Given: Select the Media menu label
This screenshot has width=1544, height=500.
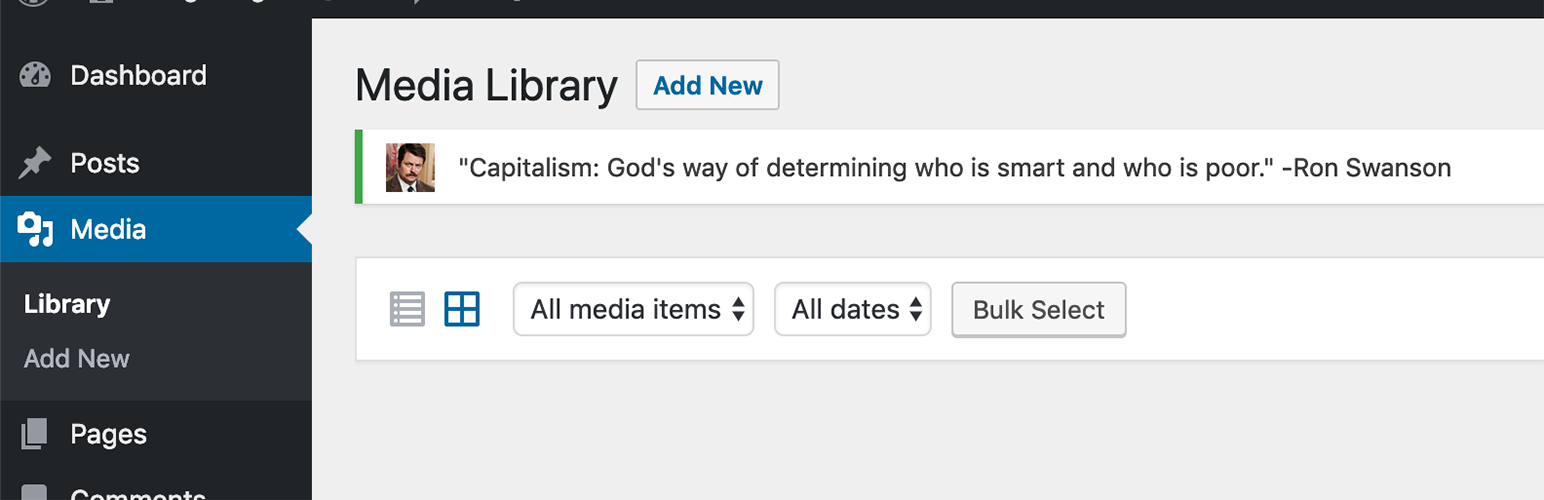Looking at the screenshot, I should coord(108,230).
